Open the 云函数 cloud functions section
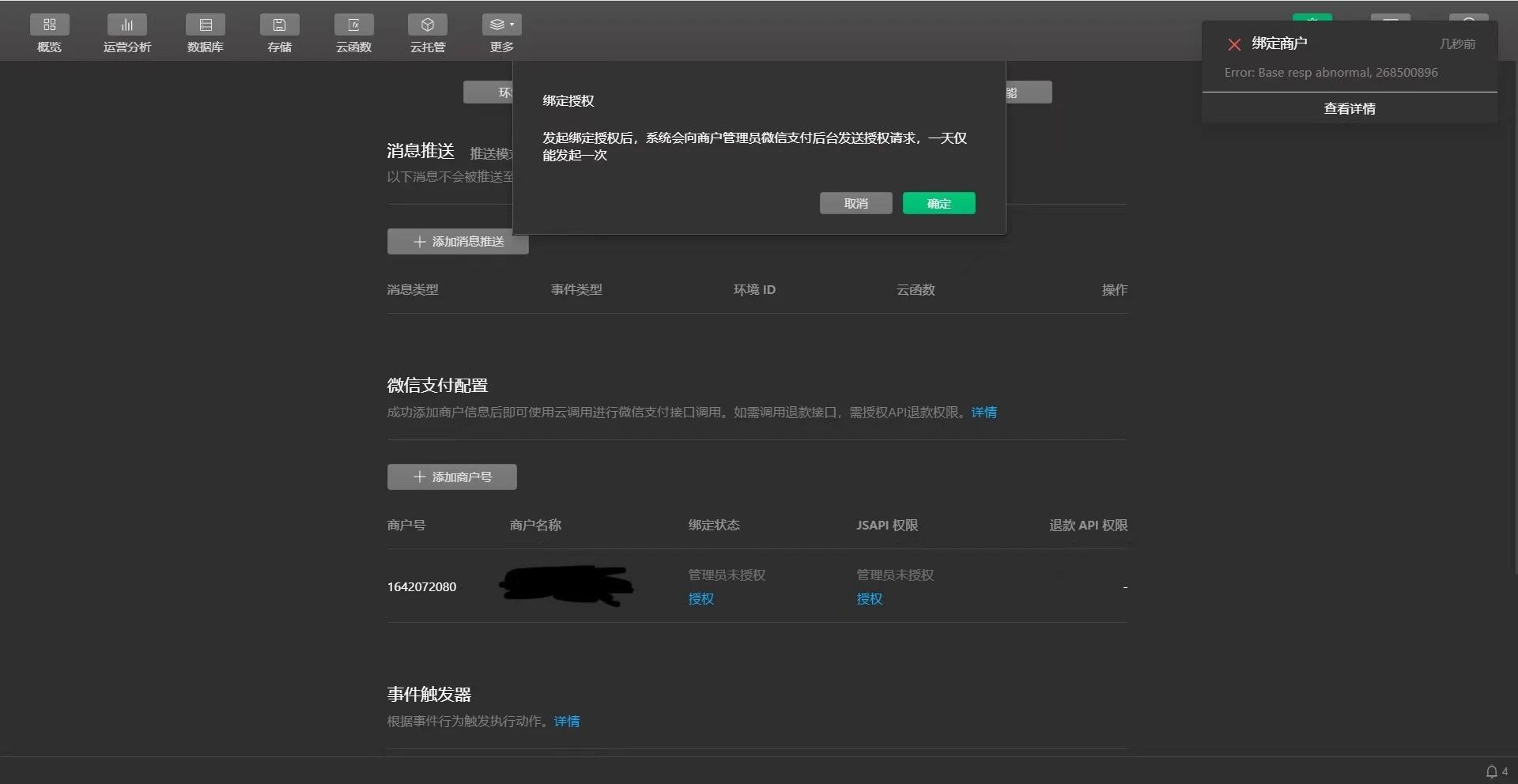 pos(353,34)
